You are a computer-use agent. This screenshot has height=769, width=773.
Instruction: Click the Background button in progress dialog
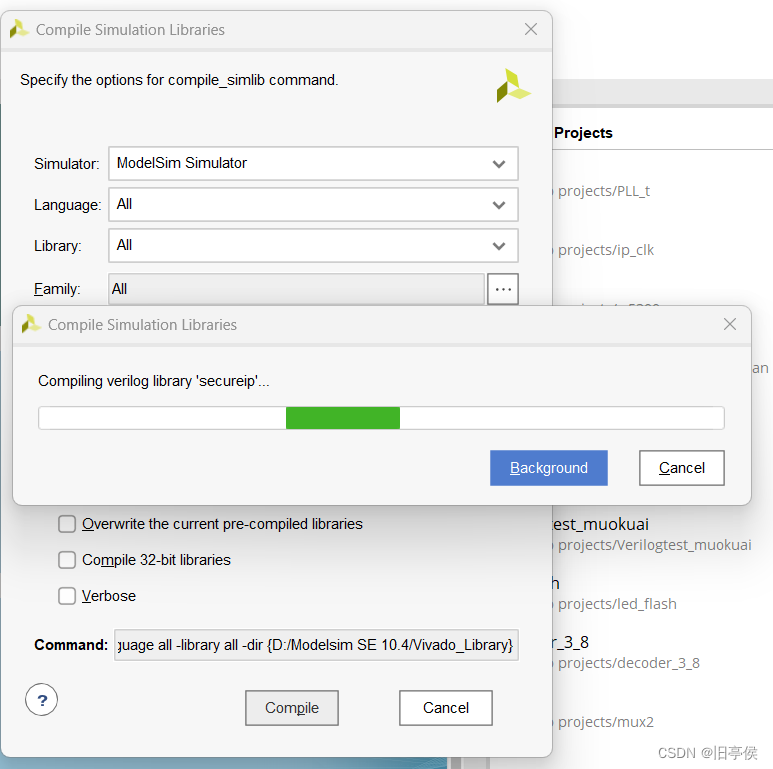(x=548, y=467)
